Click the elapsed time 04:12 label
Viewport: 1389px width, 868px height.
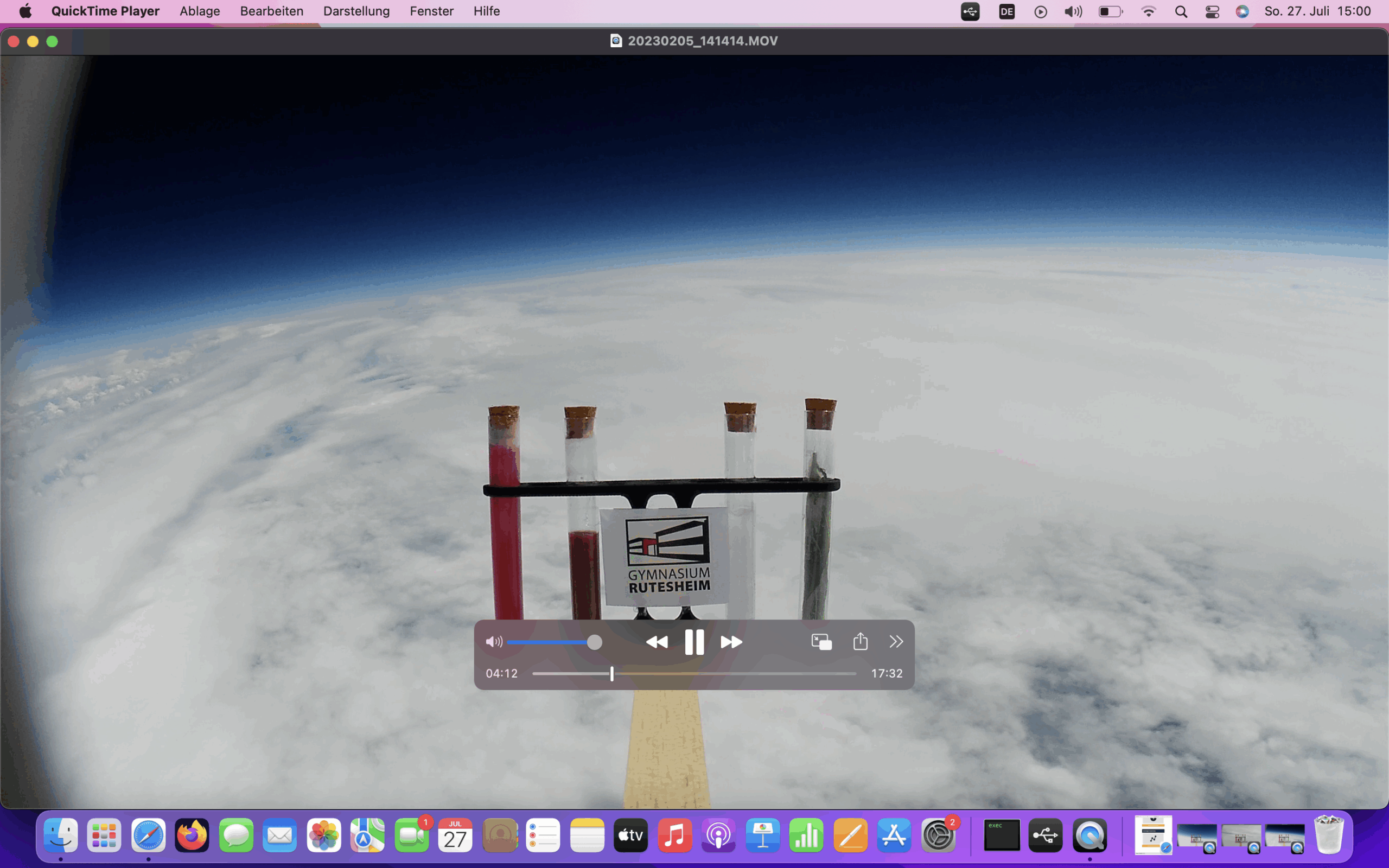coord(502,673)
